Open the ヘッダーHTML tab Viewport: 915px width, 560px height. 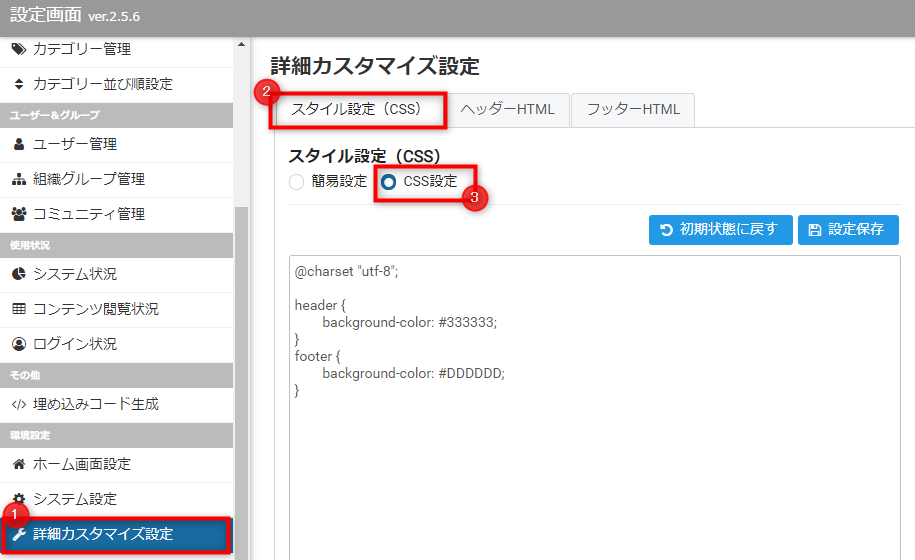click(508, 110)
